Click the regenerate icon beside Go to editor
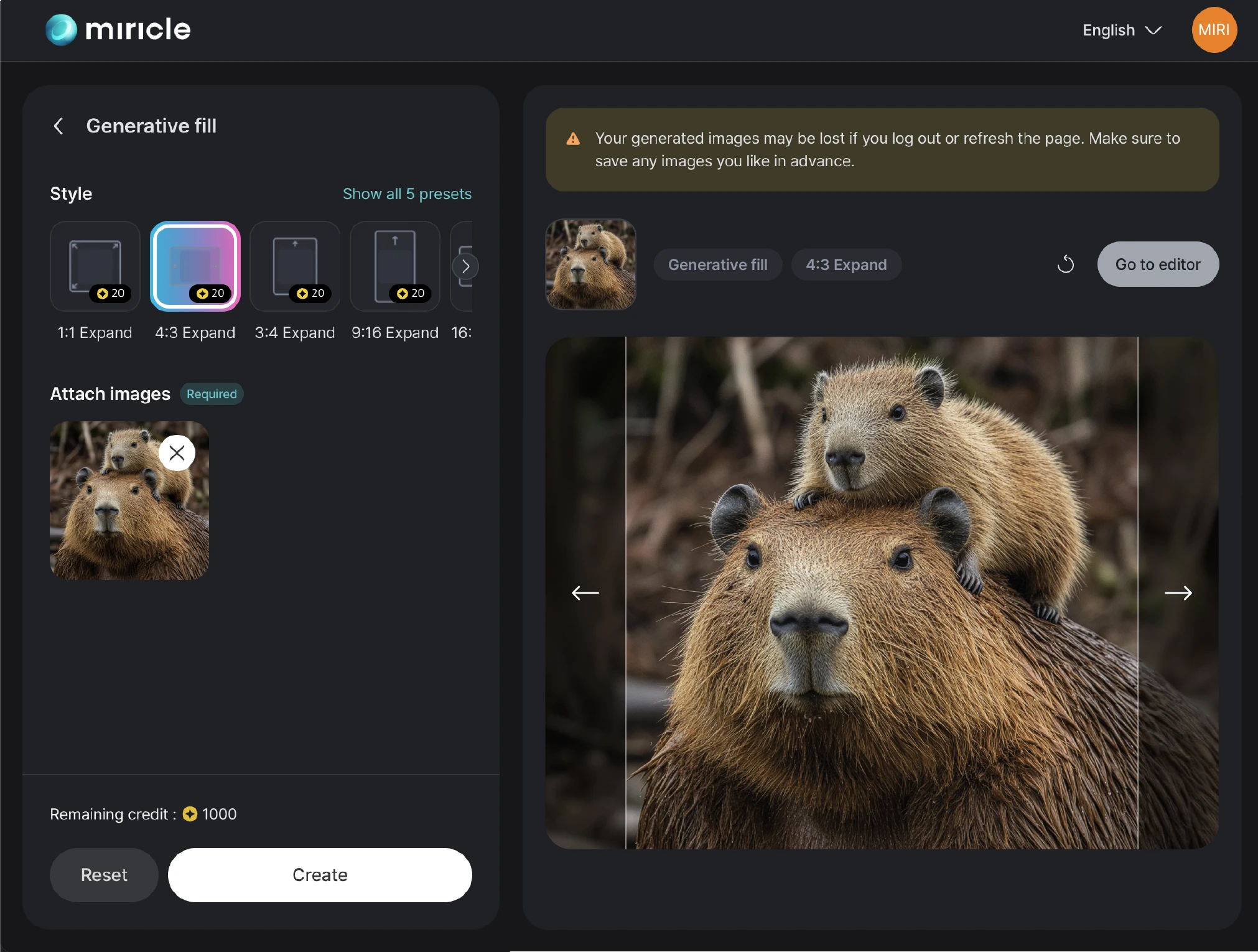The height and width of the screenshot is (952, 1258). 1065,264
